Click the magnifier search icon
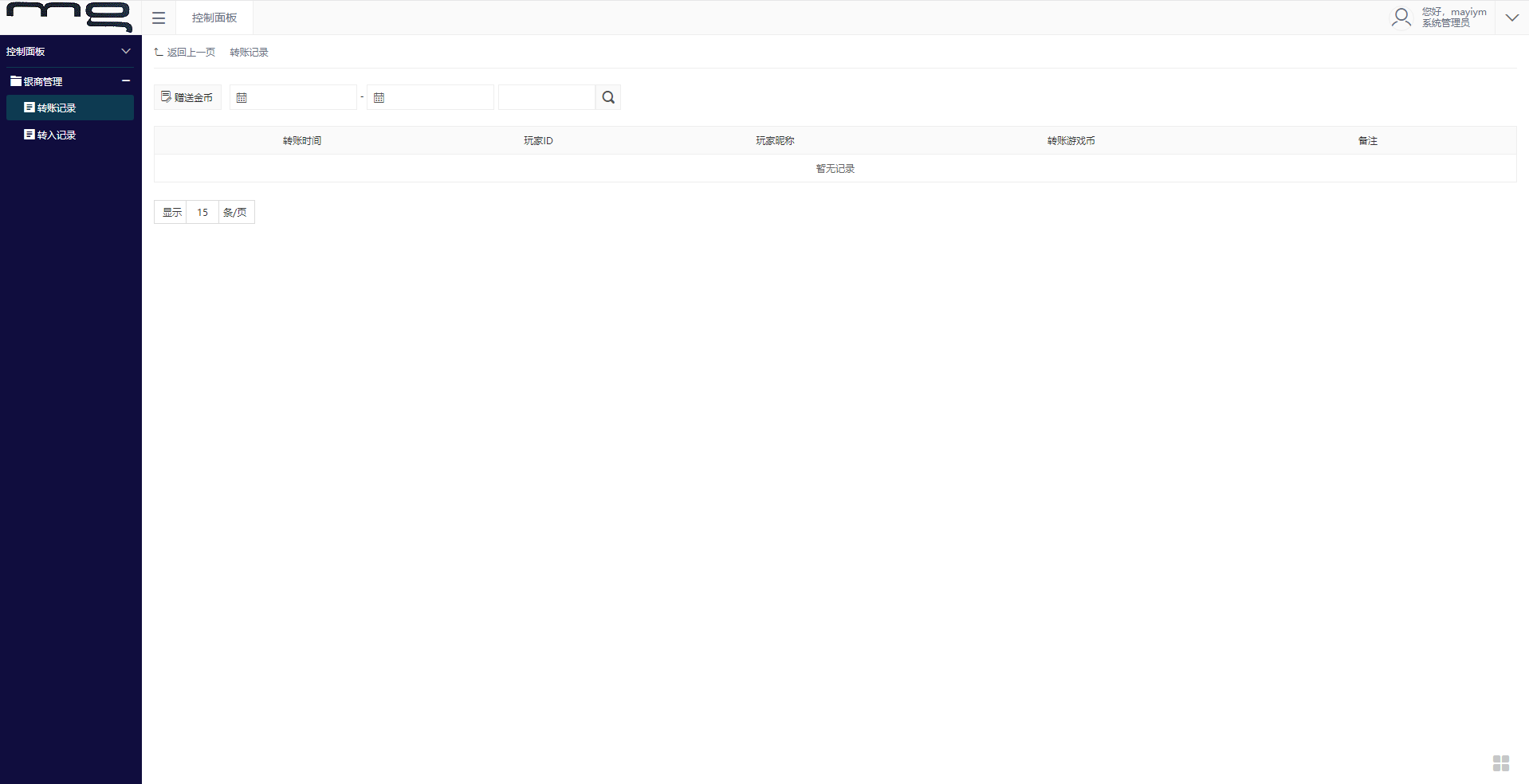The height and width of the screenshot is (784, 1529). [608, 97]
